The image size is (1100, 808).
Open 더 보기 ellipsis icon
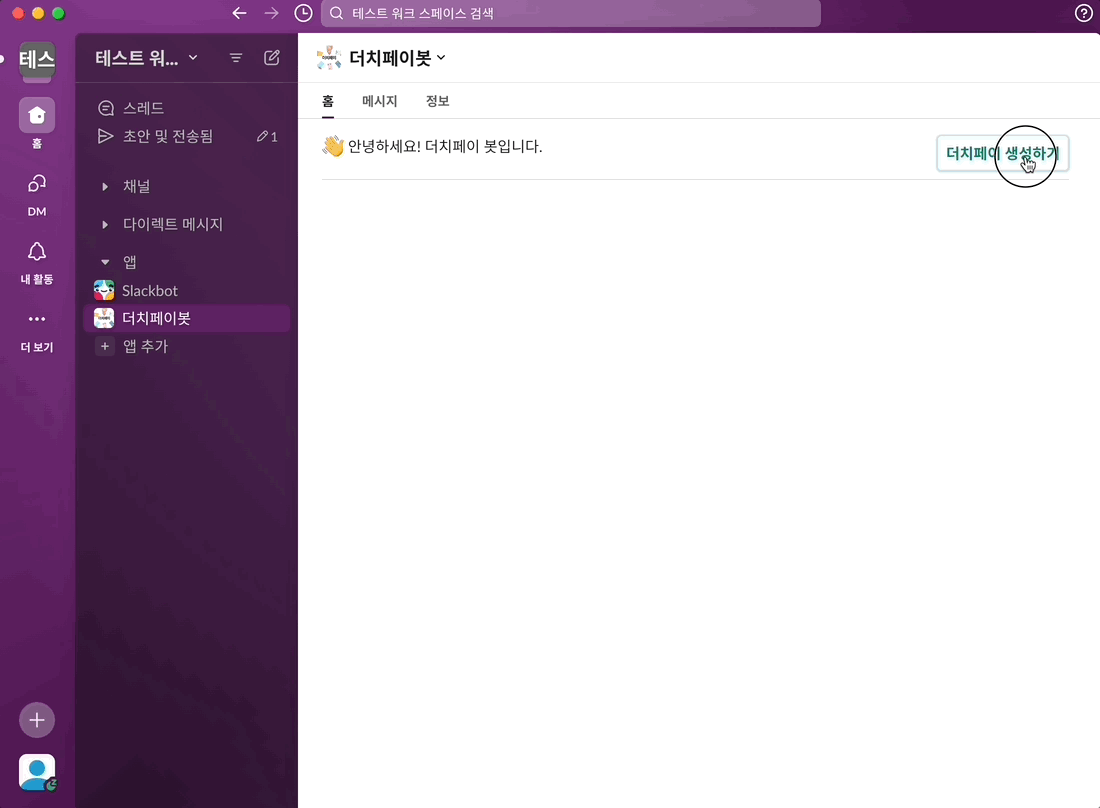(37, 319)
